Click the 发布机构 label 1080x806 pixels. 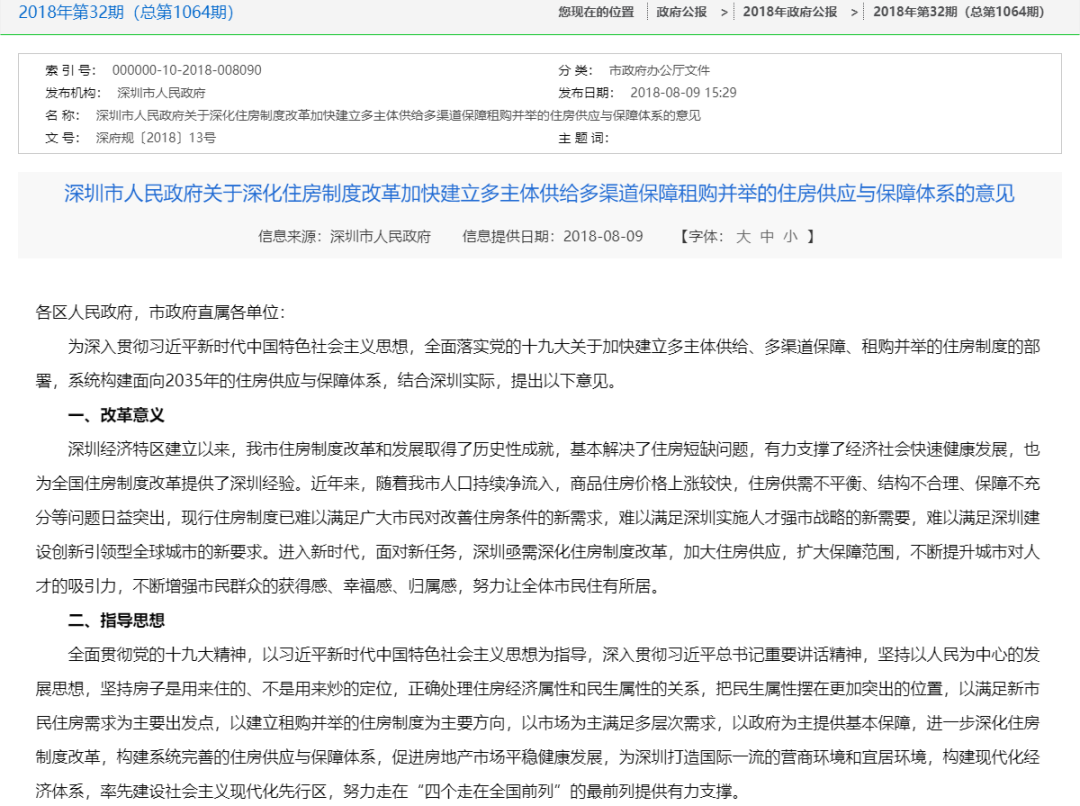[72, 93]
